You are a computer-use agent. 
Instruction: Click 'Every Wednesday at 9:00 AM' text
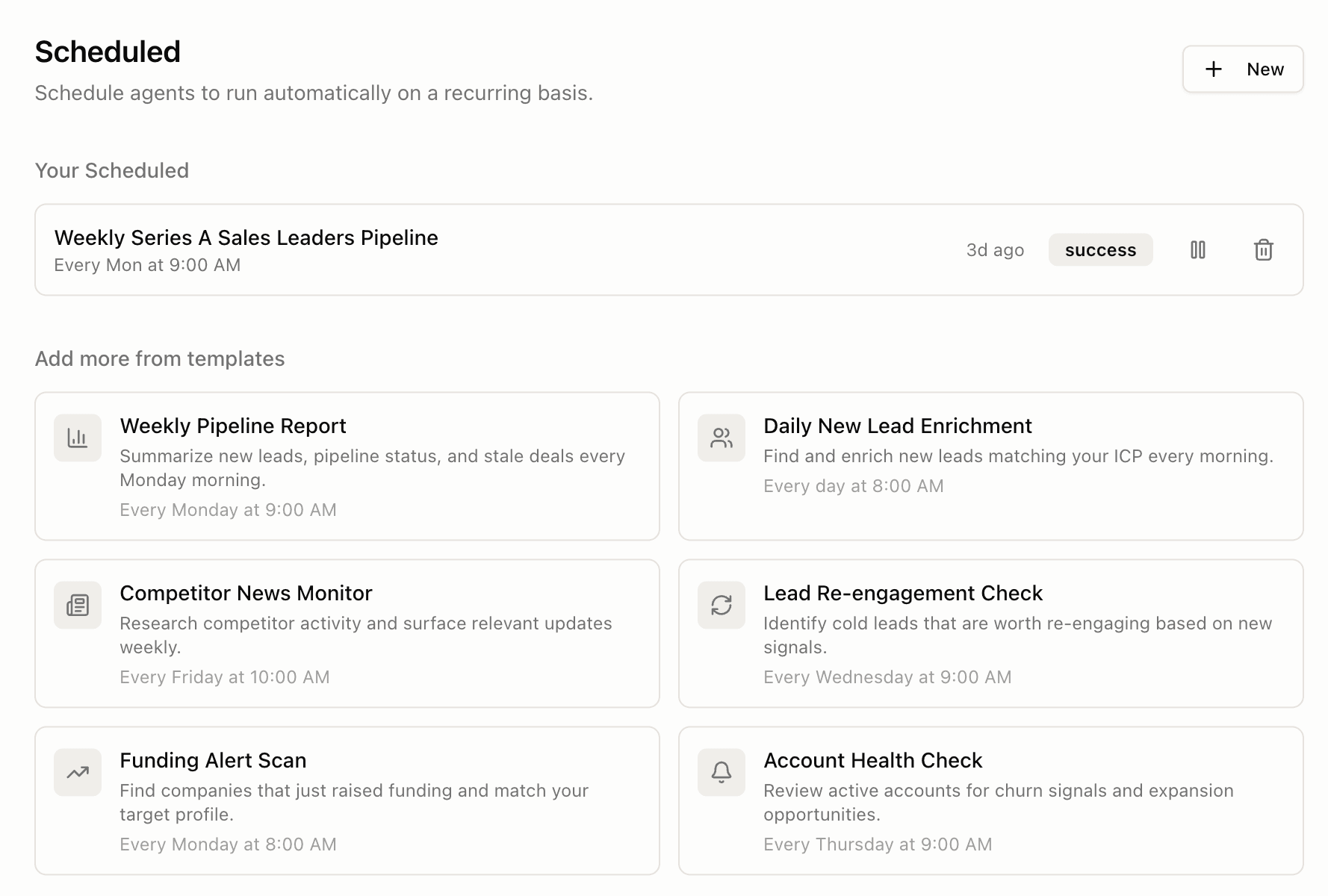pos(887,677)
